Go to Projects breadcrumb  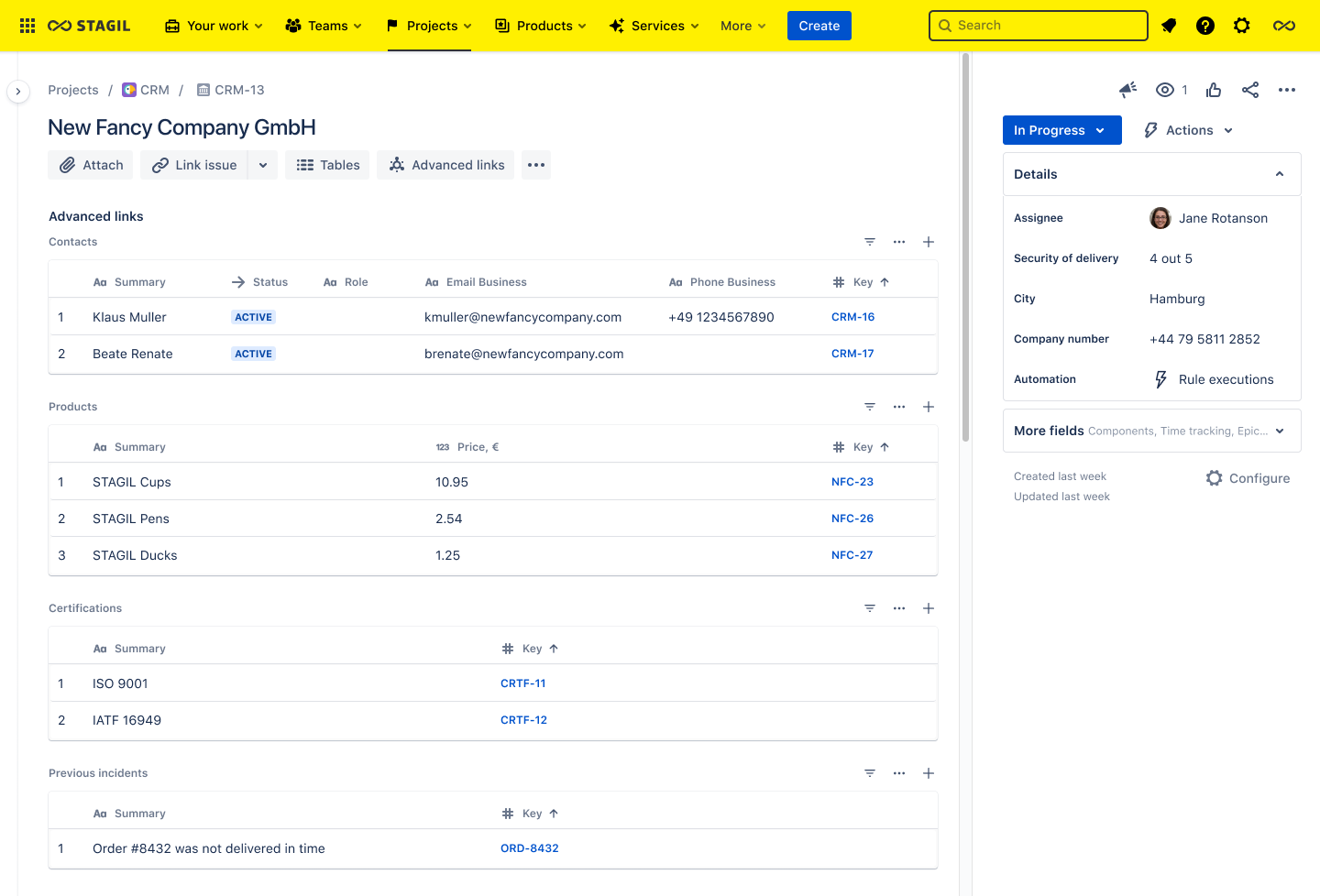(x=73, y=90)
